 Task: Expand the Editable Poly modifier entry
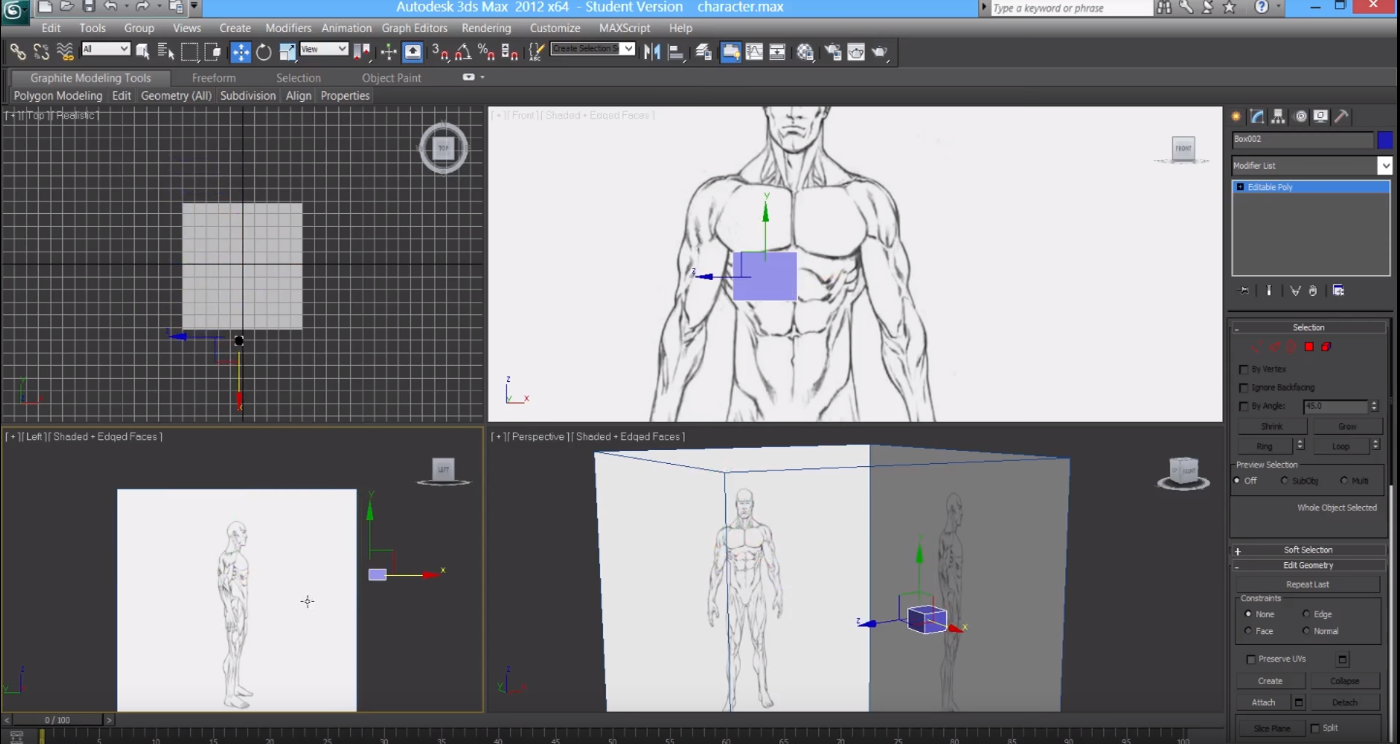coord(1240,186)
